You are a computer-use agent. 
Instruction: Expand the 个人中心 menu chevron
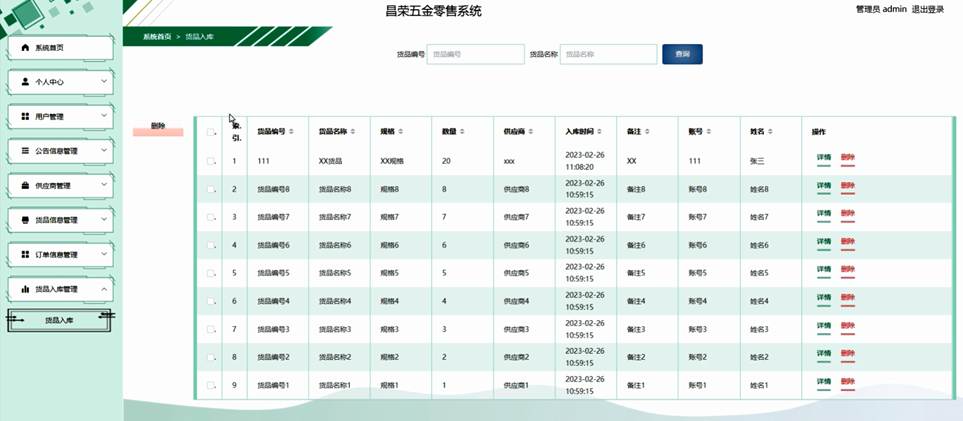(x=104, y=81)
